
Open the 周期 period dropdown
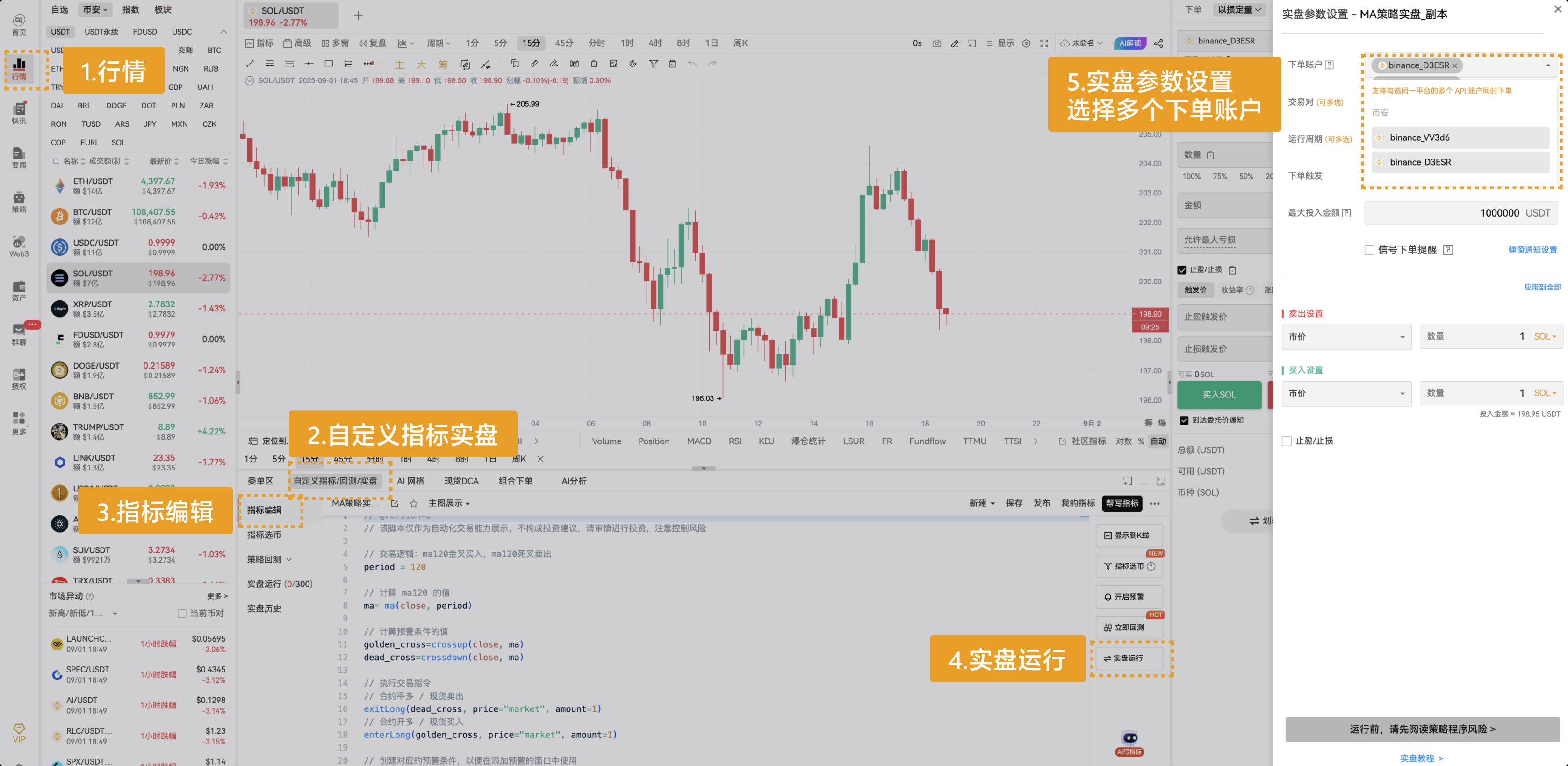tap(438, 43)
